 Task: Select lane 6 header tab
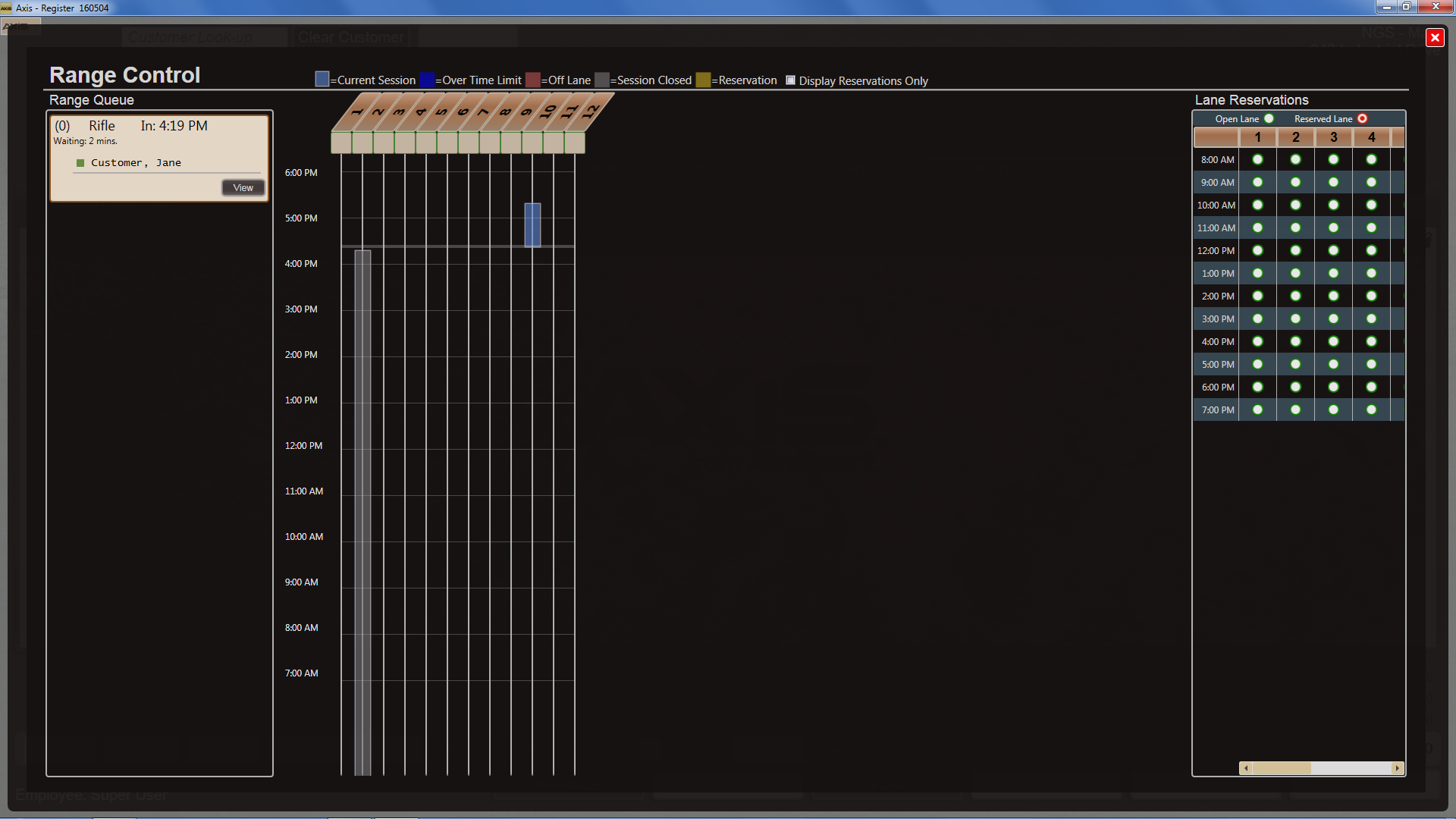(x=463, y=112)
